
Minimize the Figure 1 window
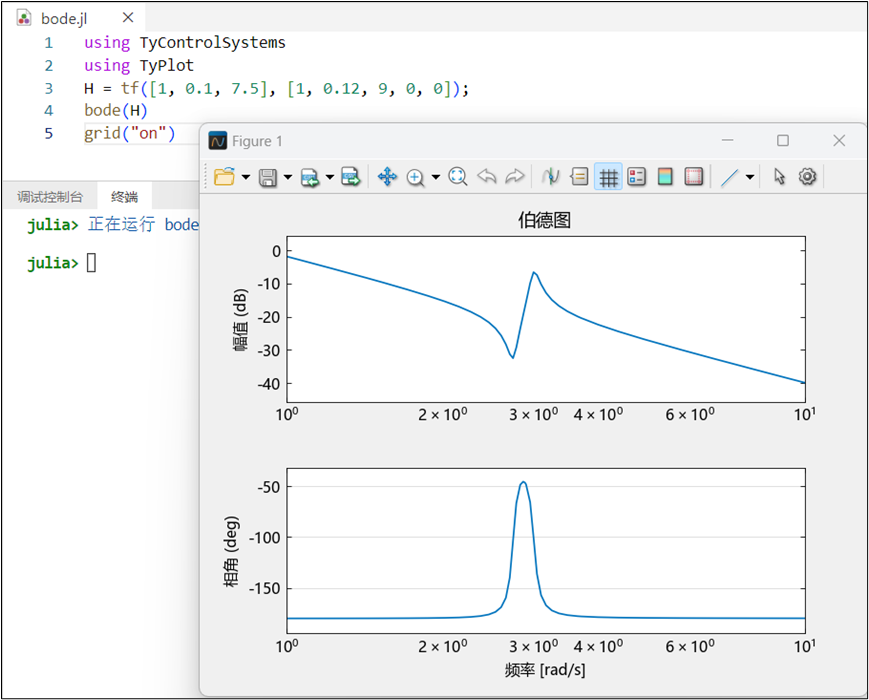point(728,141)
